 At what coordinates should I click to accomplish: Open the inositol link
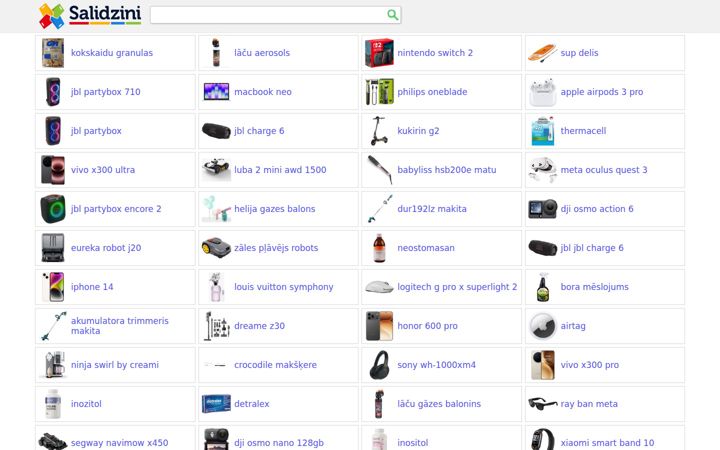[x=412, y=443]
